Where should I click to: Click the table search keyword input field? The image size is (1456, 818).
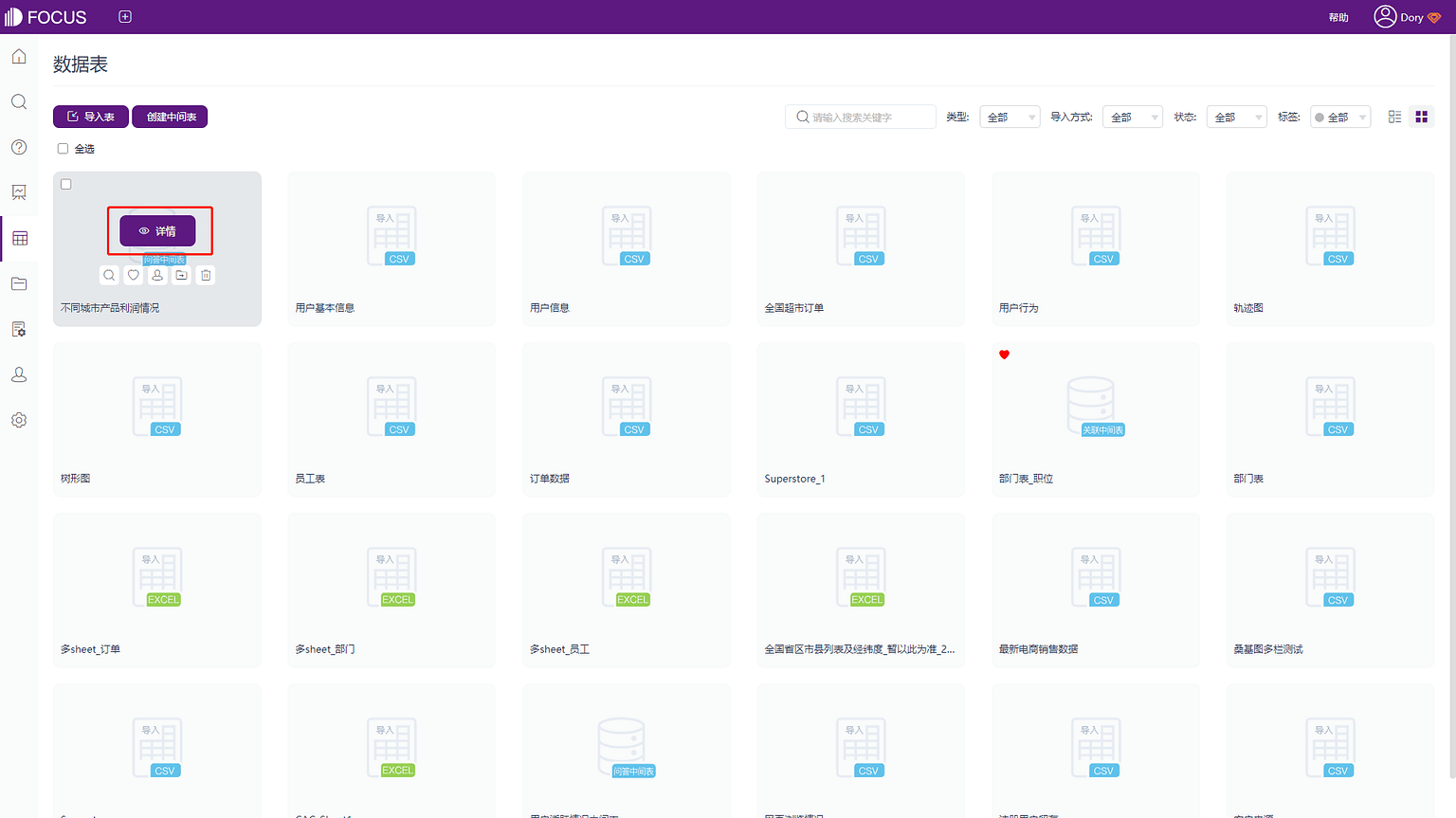pos(861,117)
